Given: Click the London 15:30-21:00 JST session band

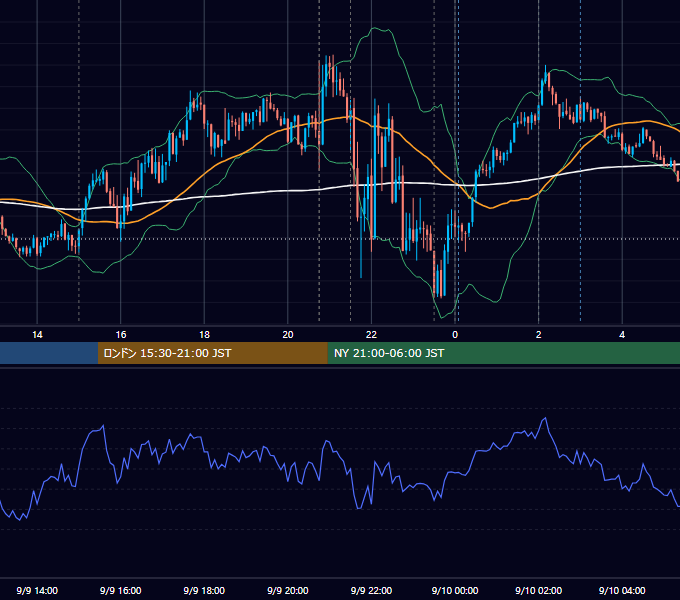Looking at the screenshot, I should pos(212,353).
